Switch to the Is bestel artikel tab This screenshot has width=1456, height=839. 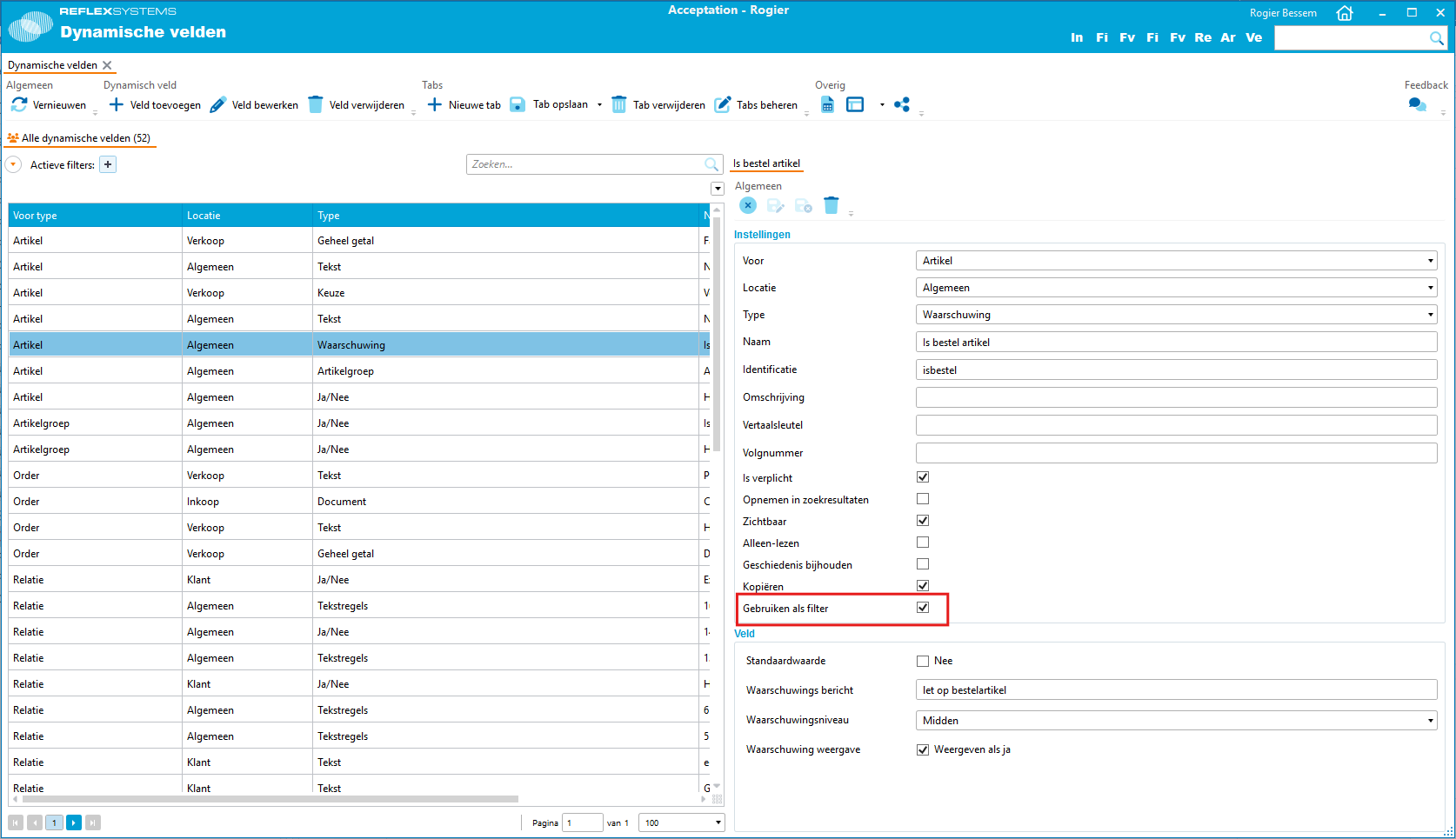[766, 163]
